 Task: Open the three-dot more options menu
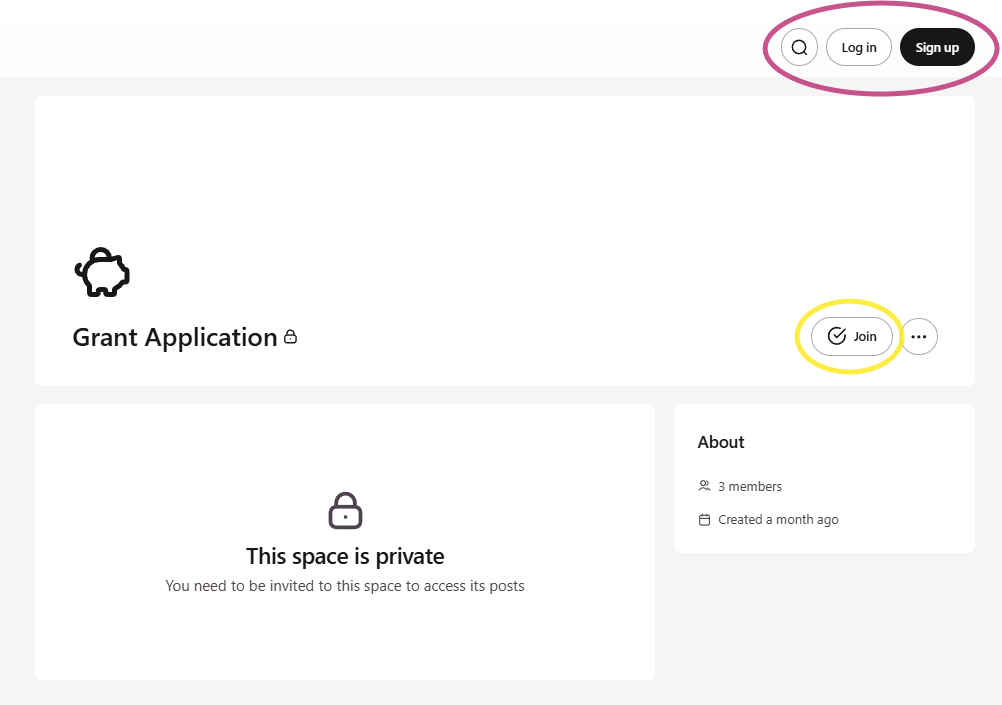919,337
